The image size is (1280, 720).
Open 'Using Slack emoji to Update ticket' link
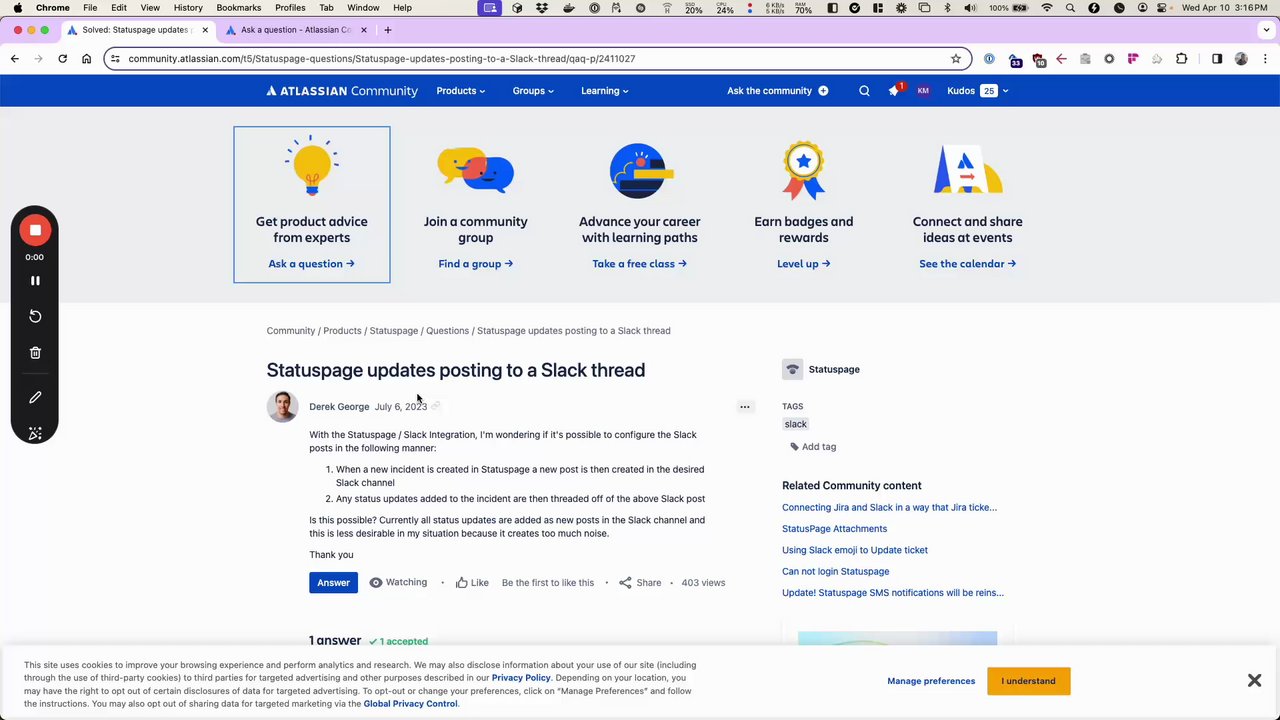855,550
